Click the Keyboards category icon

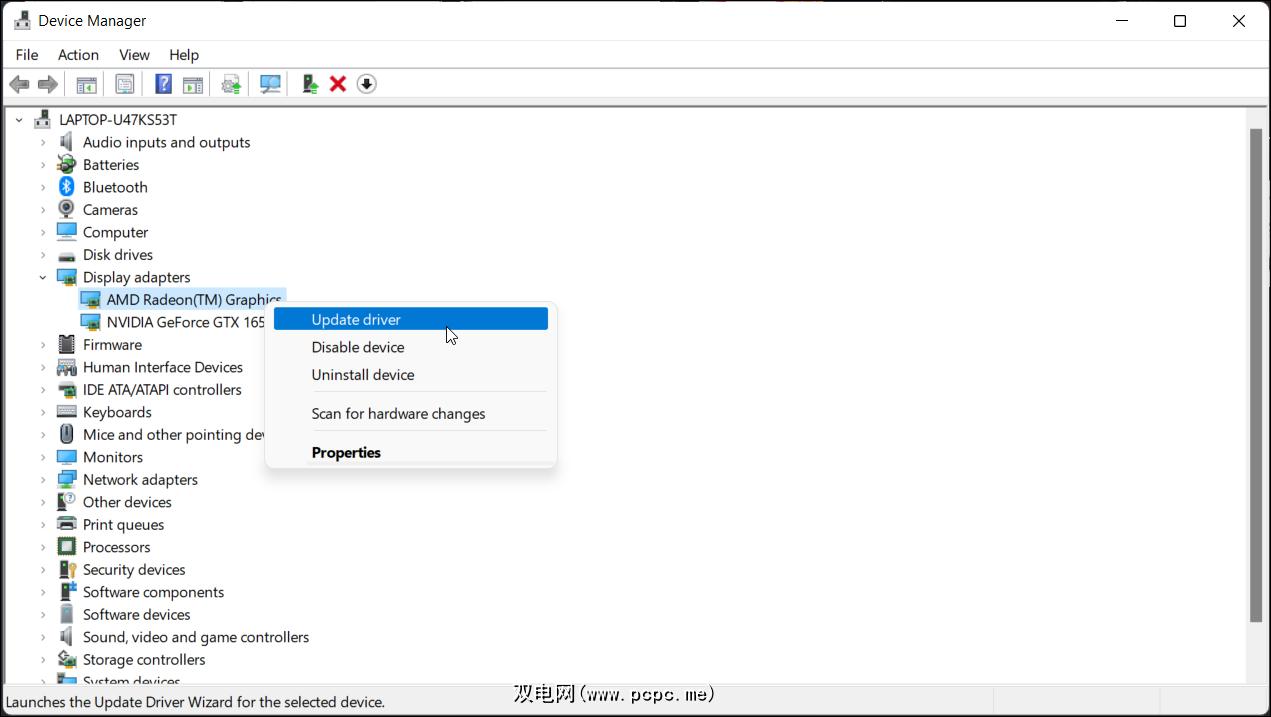(67, 412)
